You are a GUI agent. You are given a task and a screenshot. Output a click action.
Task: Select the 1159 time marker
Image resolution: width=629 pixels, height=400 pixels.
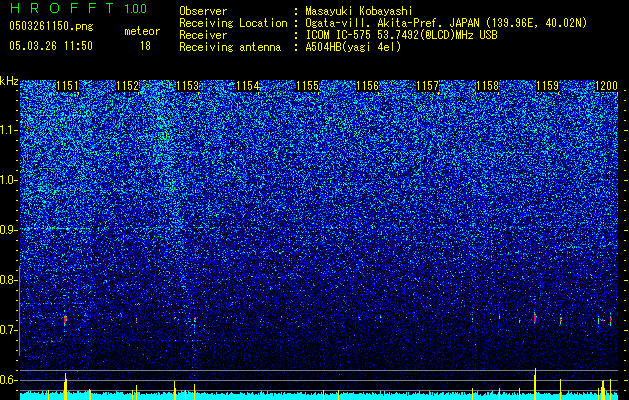548,86
